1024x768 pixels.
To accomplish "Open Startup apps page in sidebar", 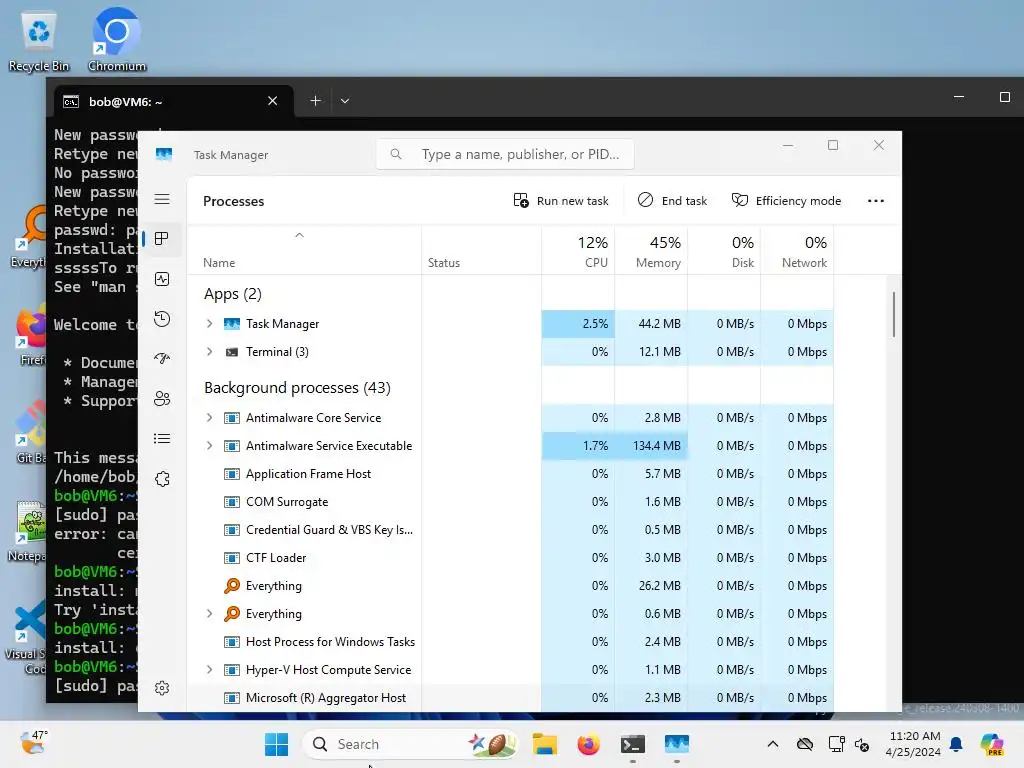I will point(162,359).
